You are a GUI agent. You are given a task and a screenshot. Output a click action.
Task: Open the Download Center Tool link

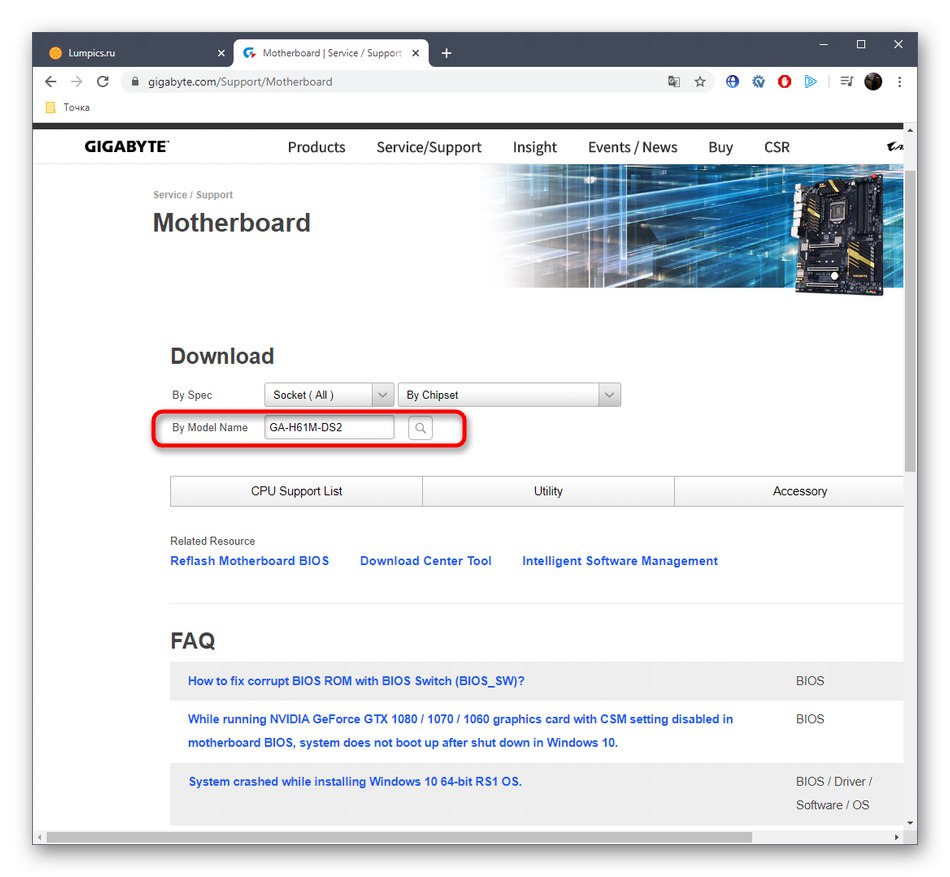[x=425, y=561]
